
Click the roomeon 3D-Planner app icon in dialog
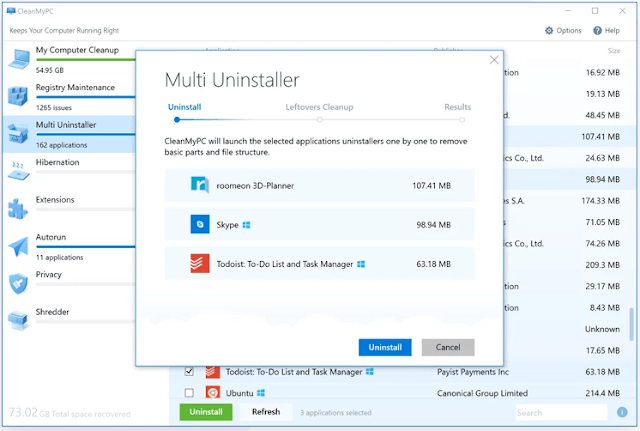click(200, 185)
